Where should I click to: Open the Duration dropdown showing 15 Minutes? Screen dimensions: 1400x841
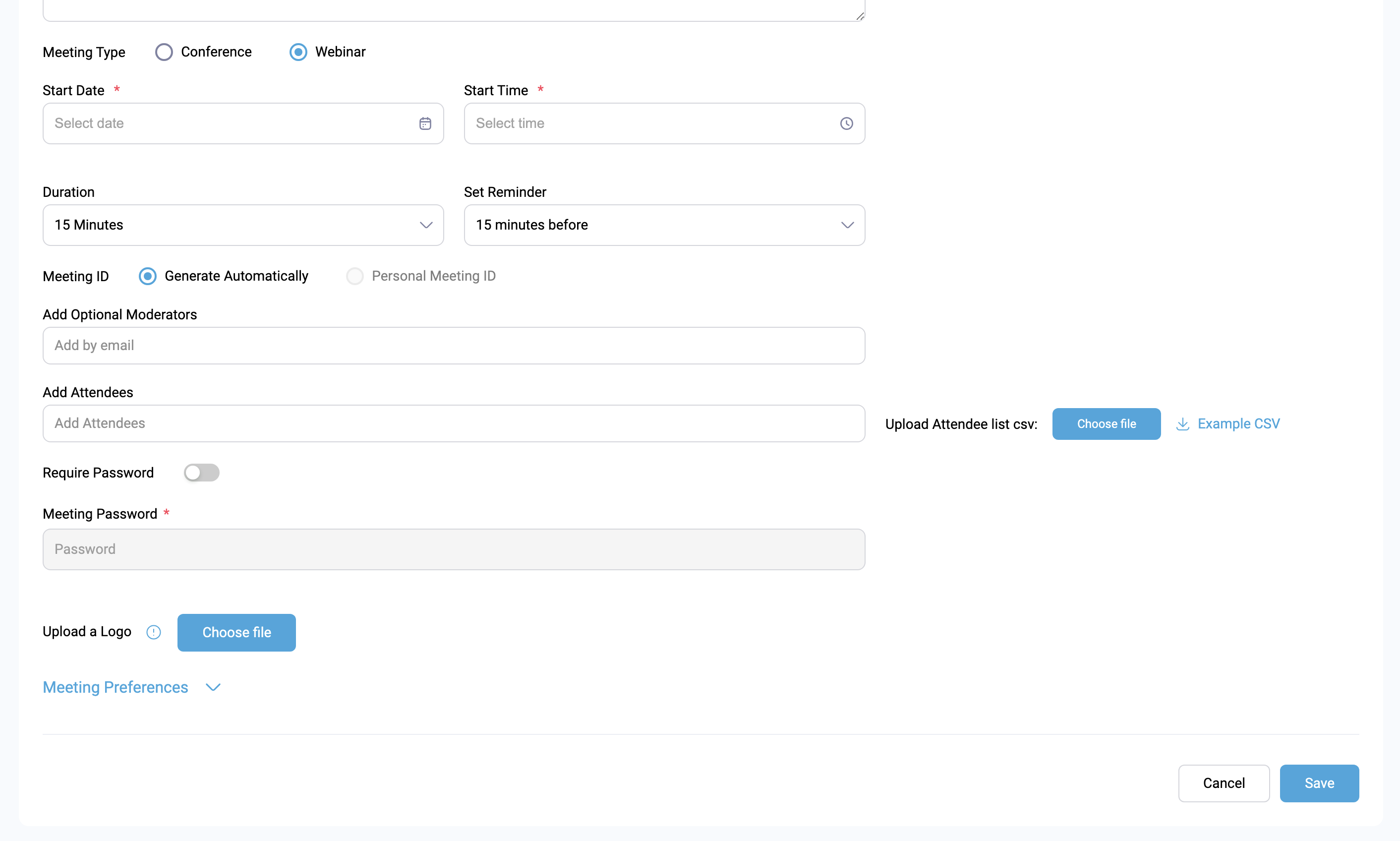[243, 225]
